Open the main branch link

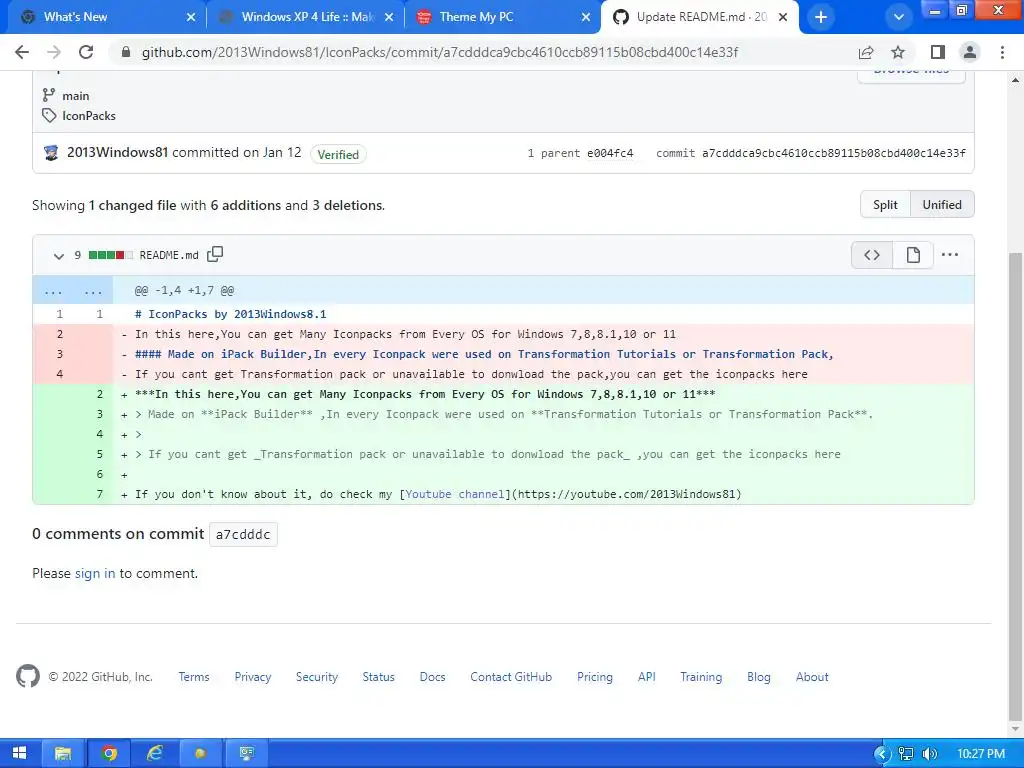point(76,96)
